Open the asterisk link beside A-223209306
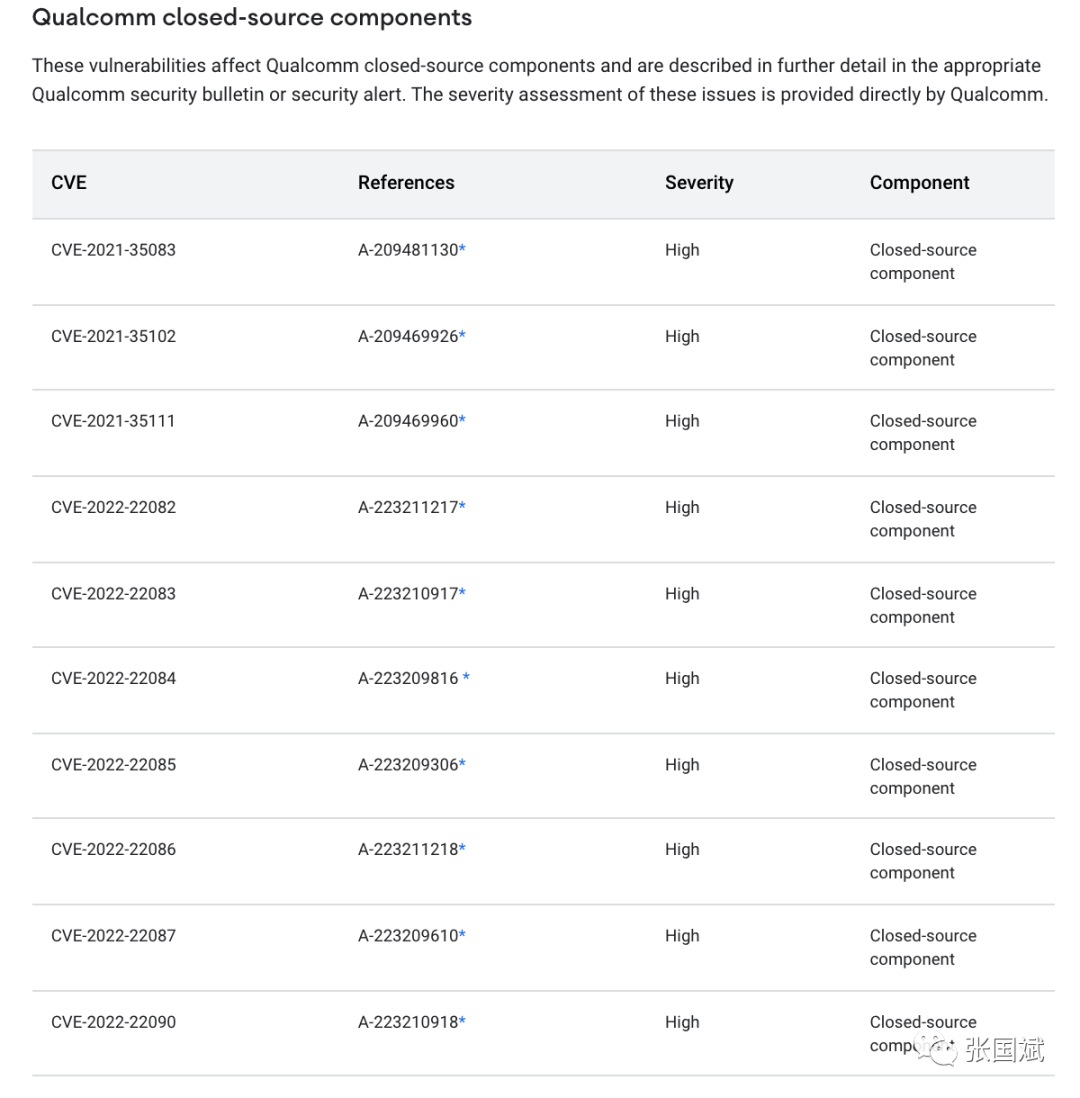Image resolution: width=1080 pixels, height=1098 pixels. [462, 763]
